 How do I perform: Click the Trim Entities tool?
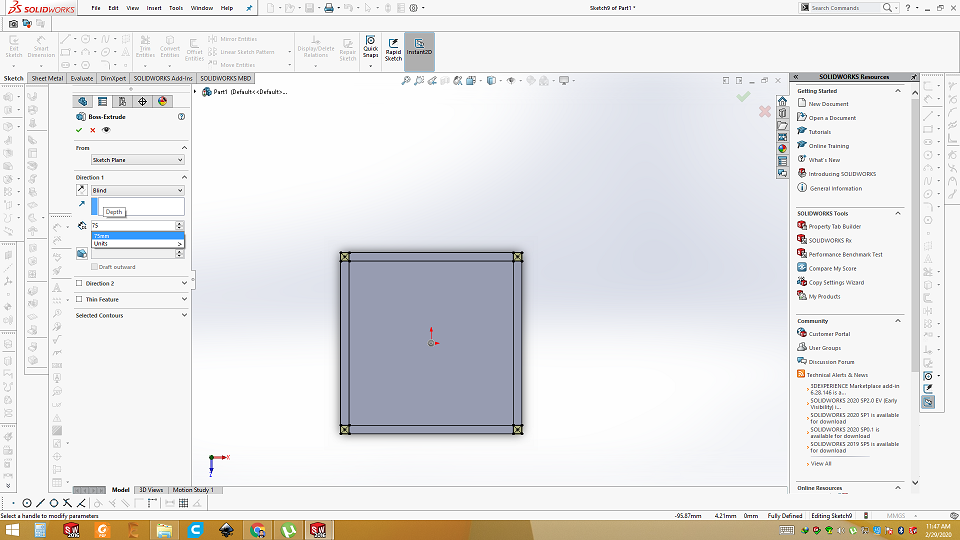[x=145, y=47]
